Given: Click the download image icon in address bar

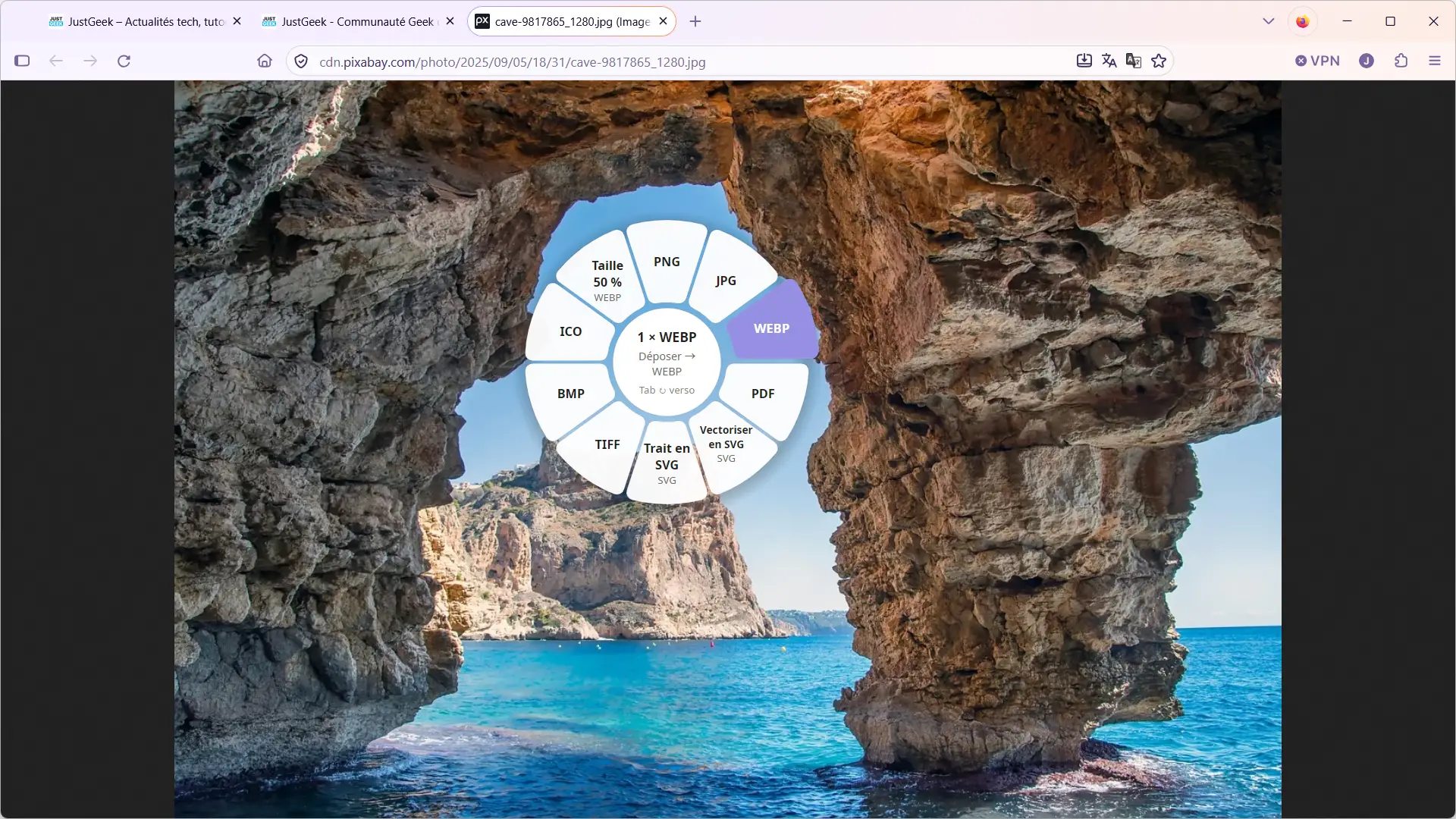Looking at the screenshot, I should click(x=1084, y=61).
